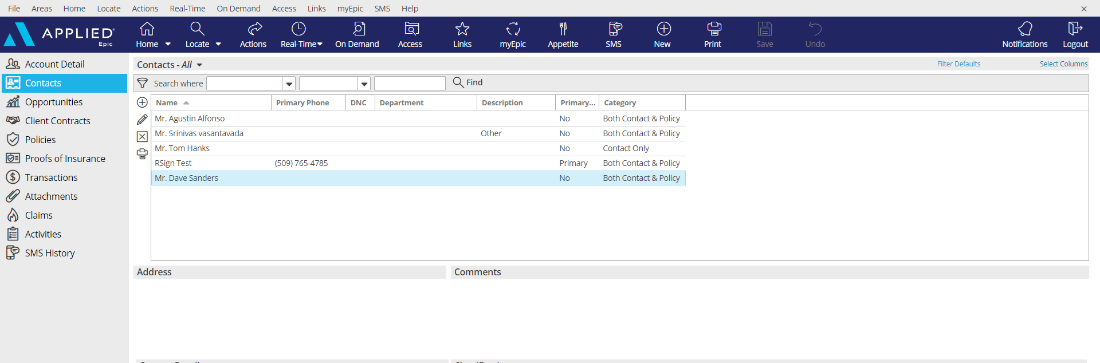Open the Actions toolbar icon

pos(255,29)
